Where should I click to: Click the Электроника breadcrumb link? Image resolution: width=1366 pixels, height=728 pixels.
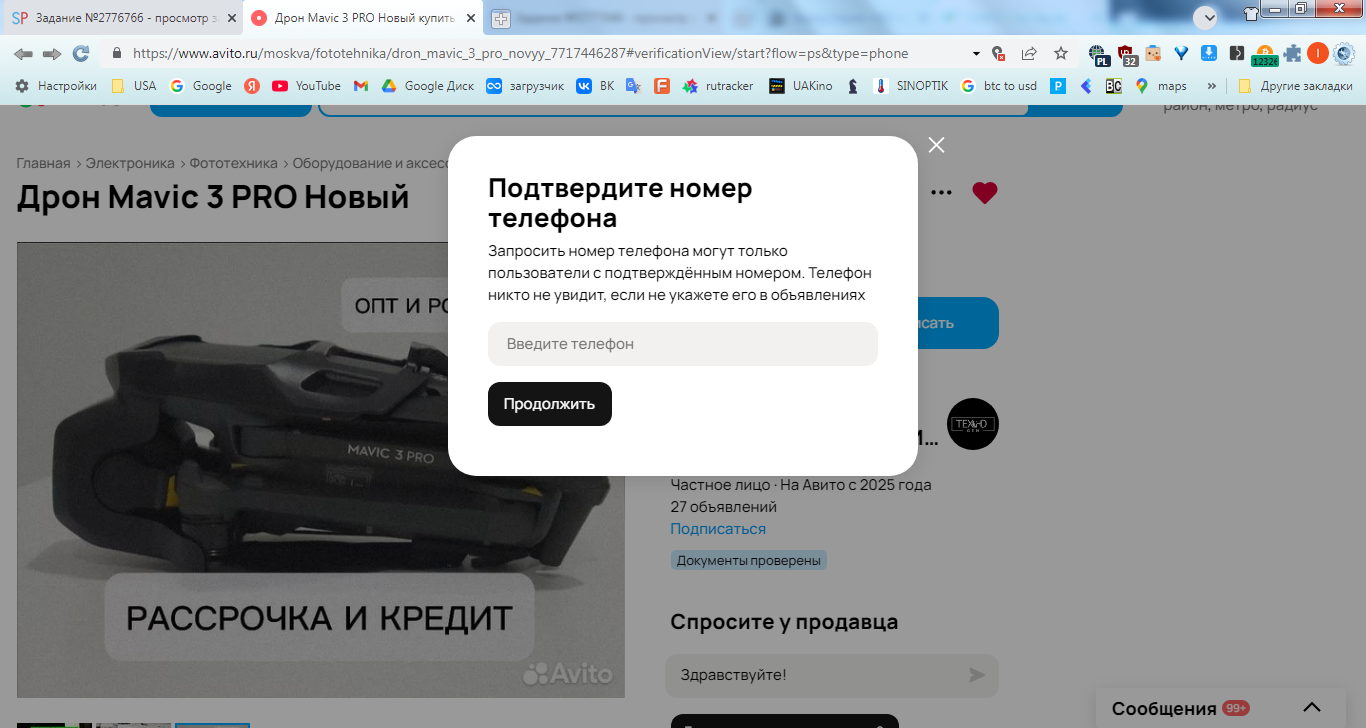point(130,163)
